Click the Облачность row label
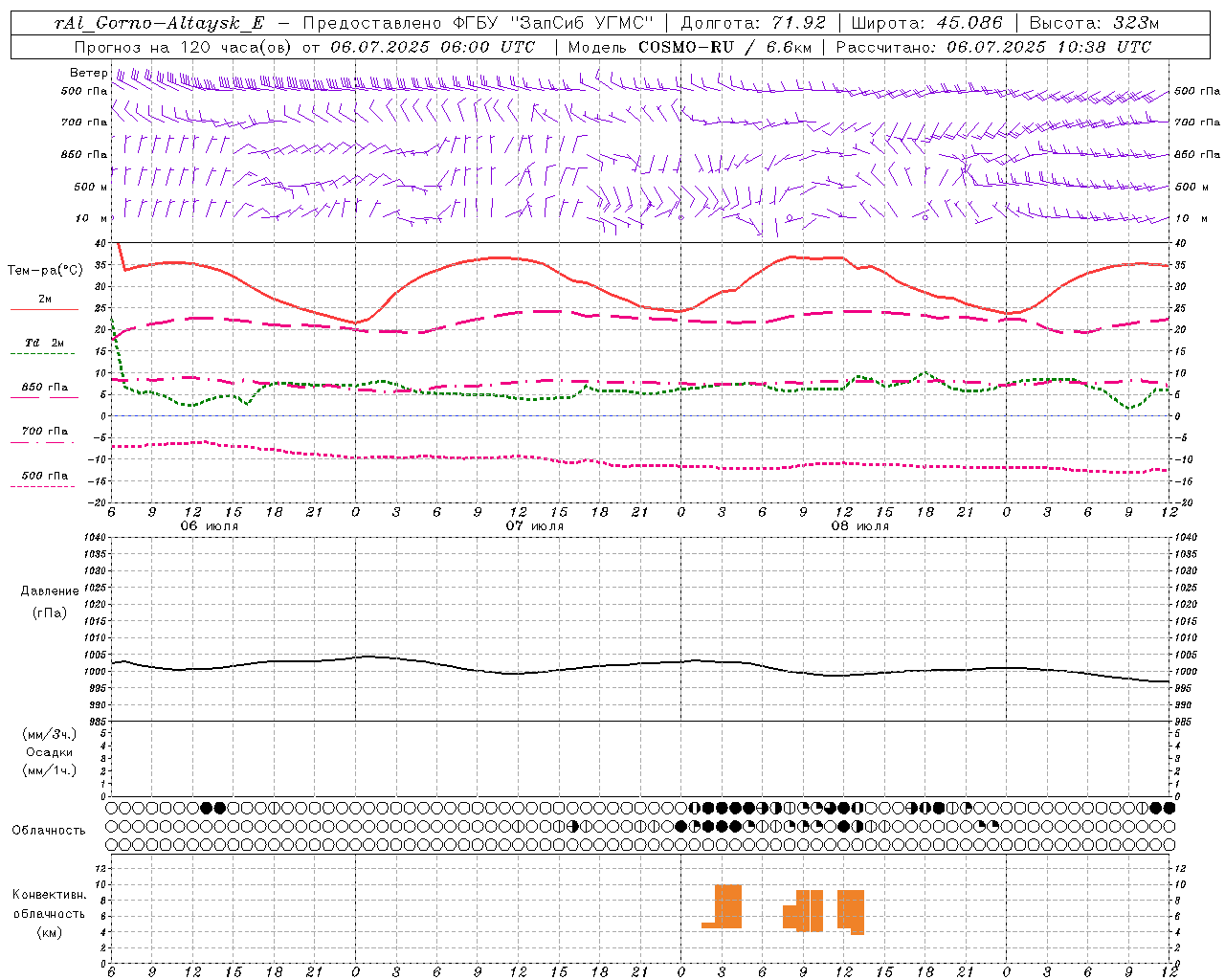1225x980 pixels. click(49, 831)
